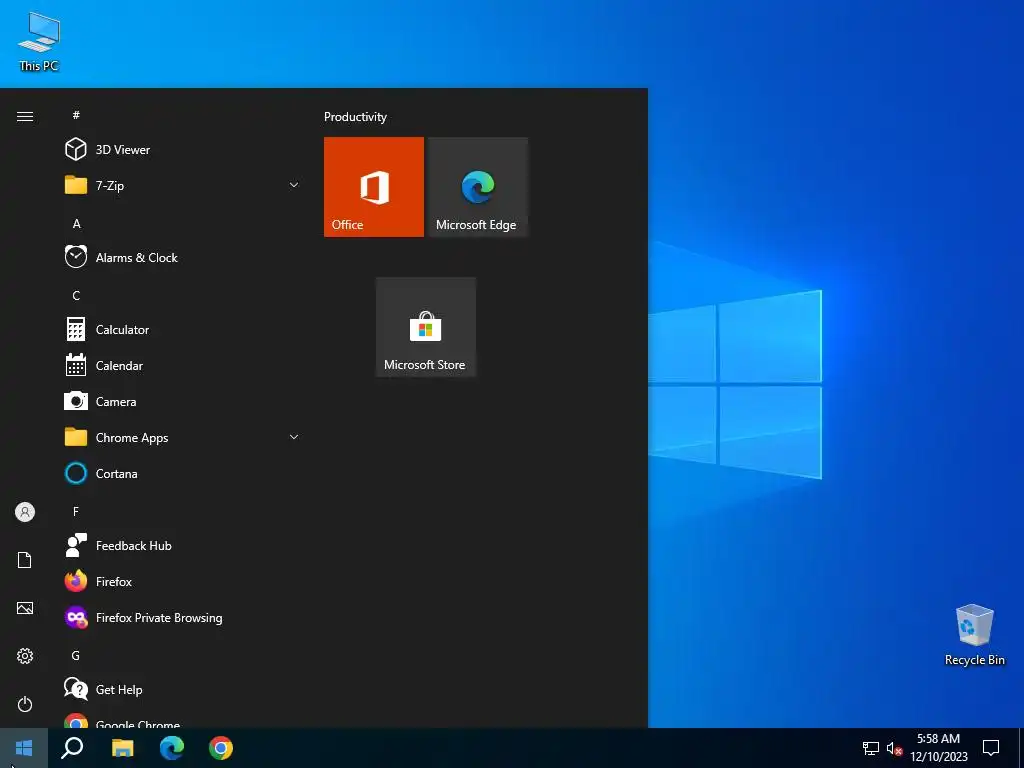Open the Microsoft Store tile
Screen dimensions: 1024x768
pyautogui.click(x=426, y=327)
